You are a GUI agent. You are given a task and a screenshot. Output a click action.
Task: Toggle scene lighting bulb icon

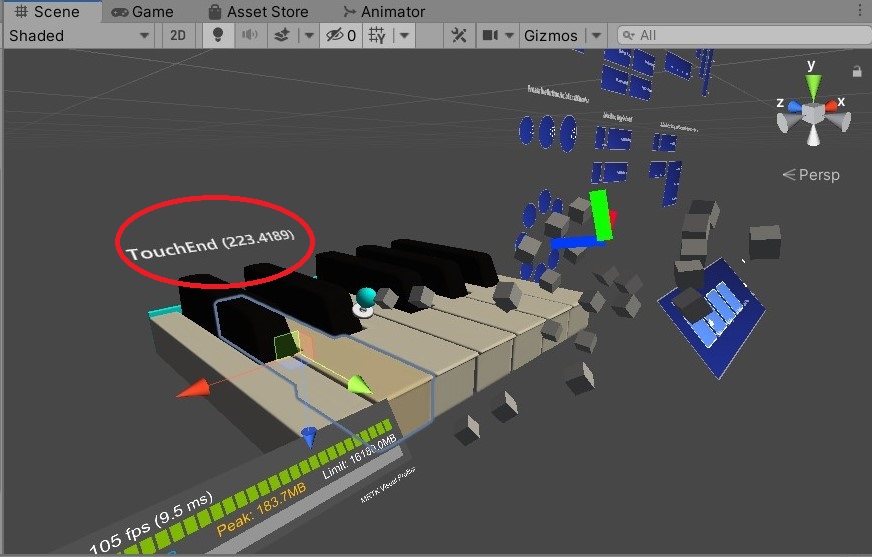pos(218,36)
